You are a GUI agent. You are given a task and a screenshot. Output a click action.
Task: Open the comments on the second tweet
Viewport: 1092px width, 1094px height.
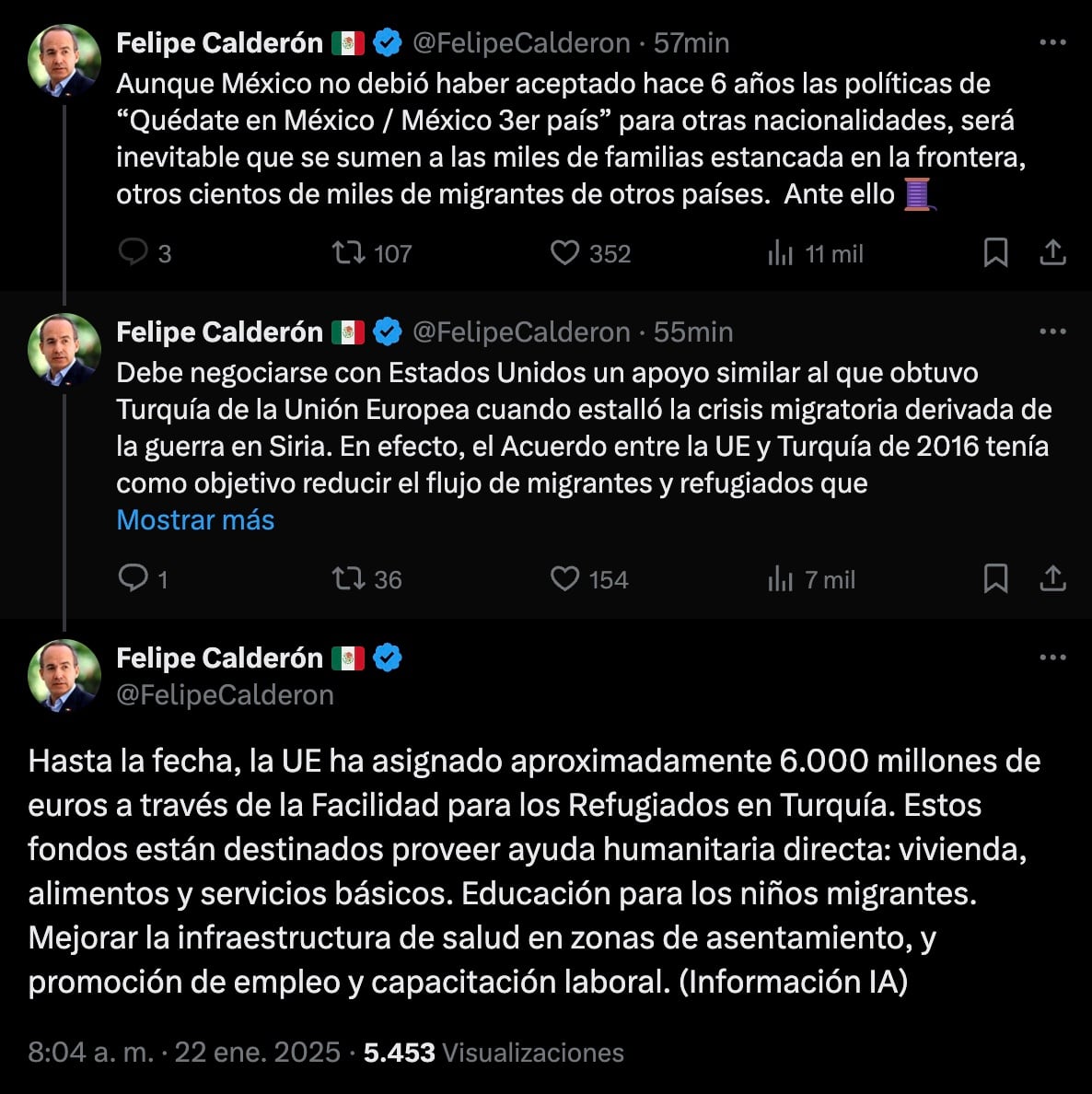pyautogui.click(x=135, y=579)
